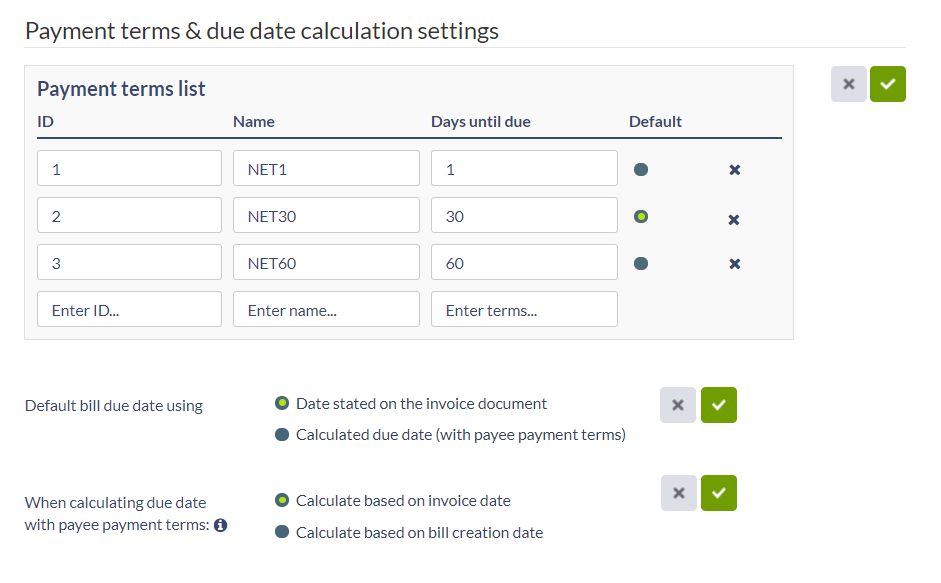The height and width of the screenshot is (583, 941).
Task: Open info icon next to payee payment terms
Action: pos(221,525)
